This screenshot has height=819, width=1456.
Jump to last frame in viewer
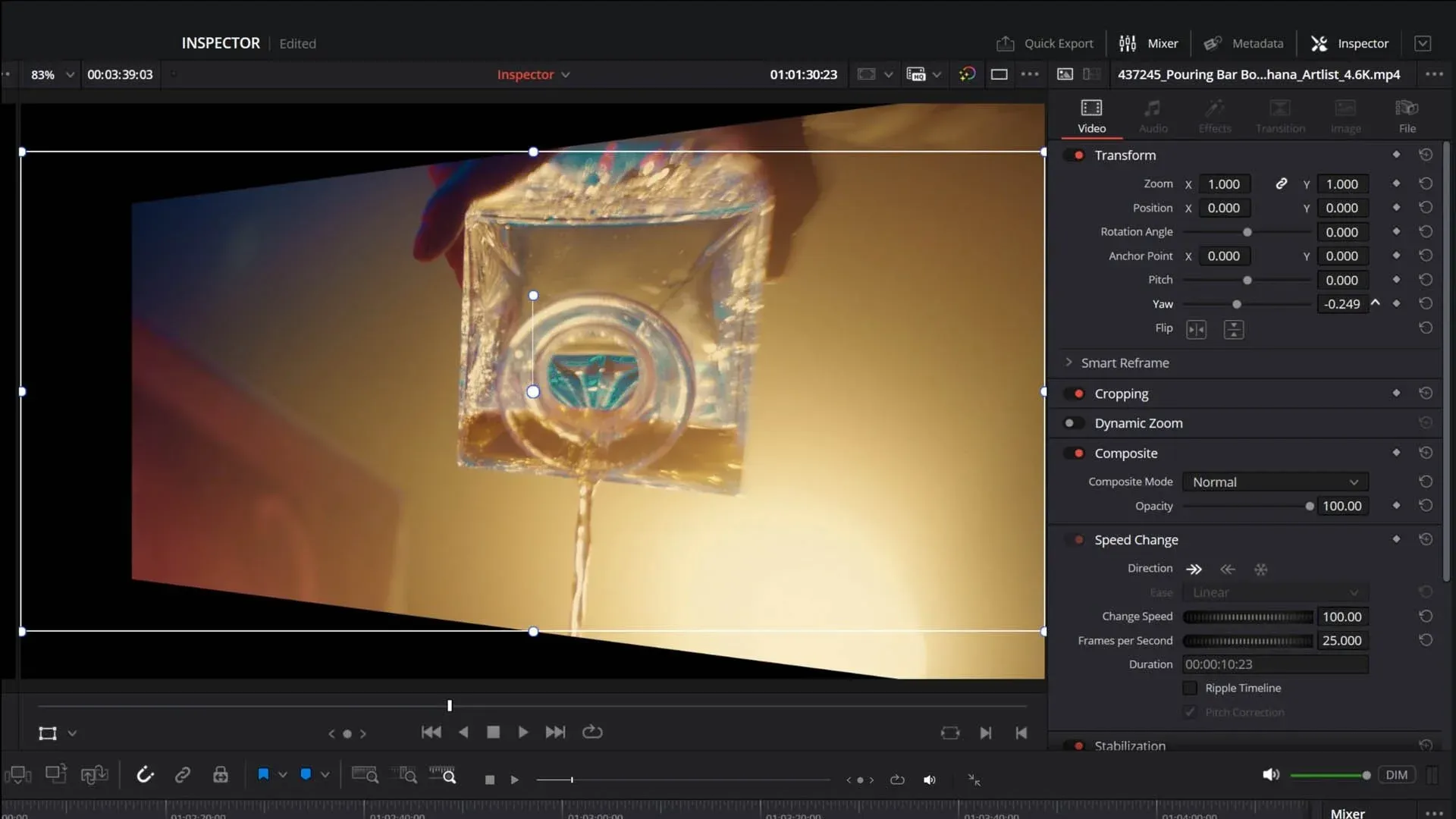pos(555,732)
